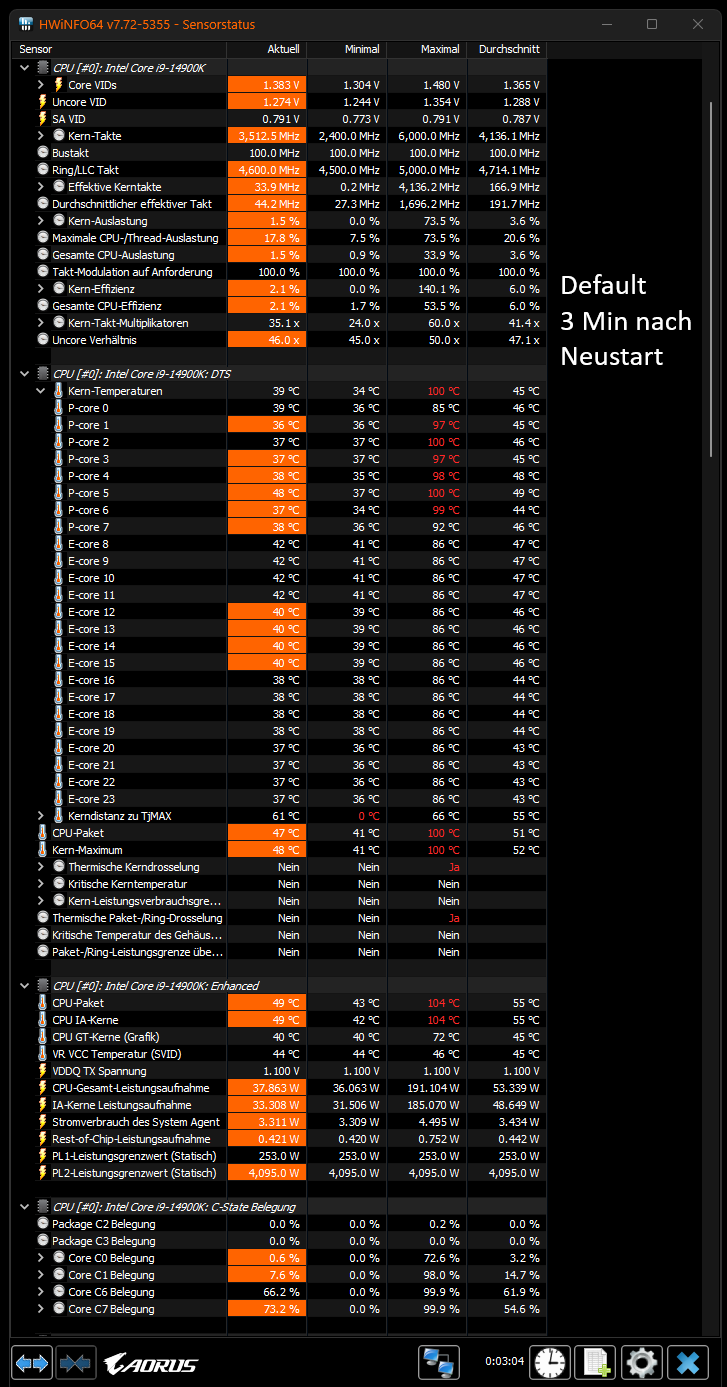Click the thermometer icon beside CPU IA-Kerne
Viewport: 727px width, 1387px height.
tap(42, 1020)
